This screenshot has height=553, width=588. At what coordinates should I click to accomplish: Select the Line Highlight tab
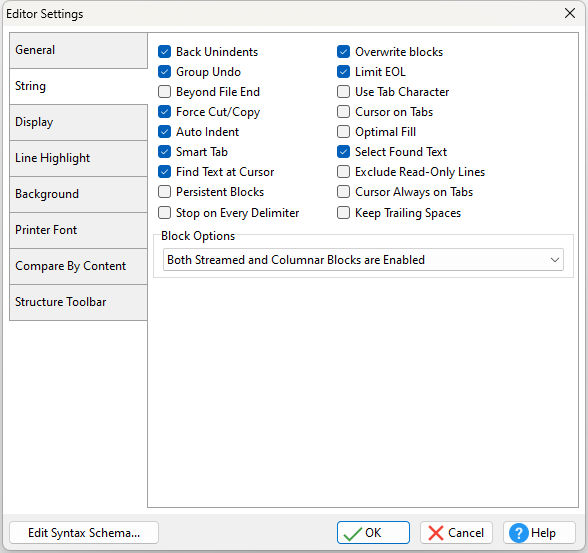tap(78, 158)
